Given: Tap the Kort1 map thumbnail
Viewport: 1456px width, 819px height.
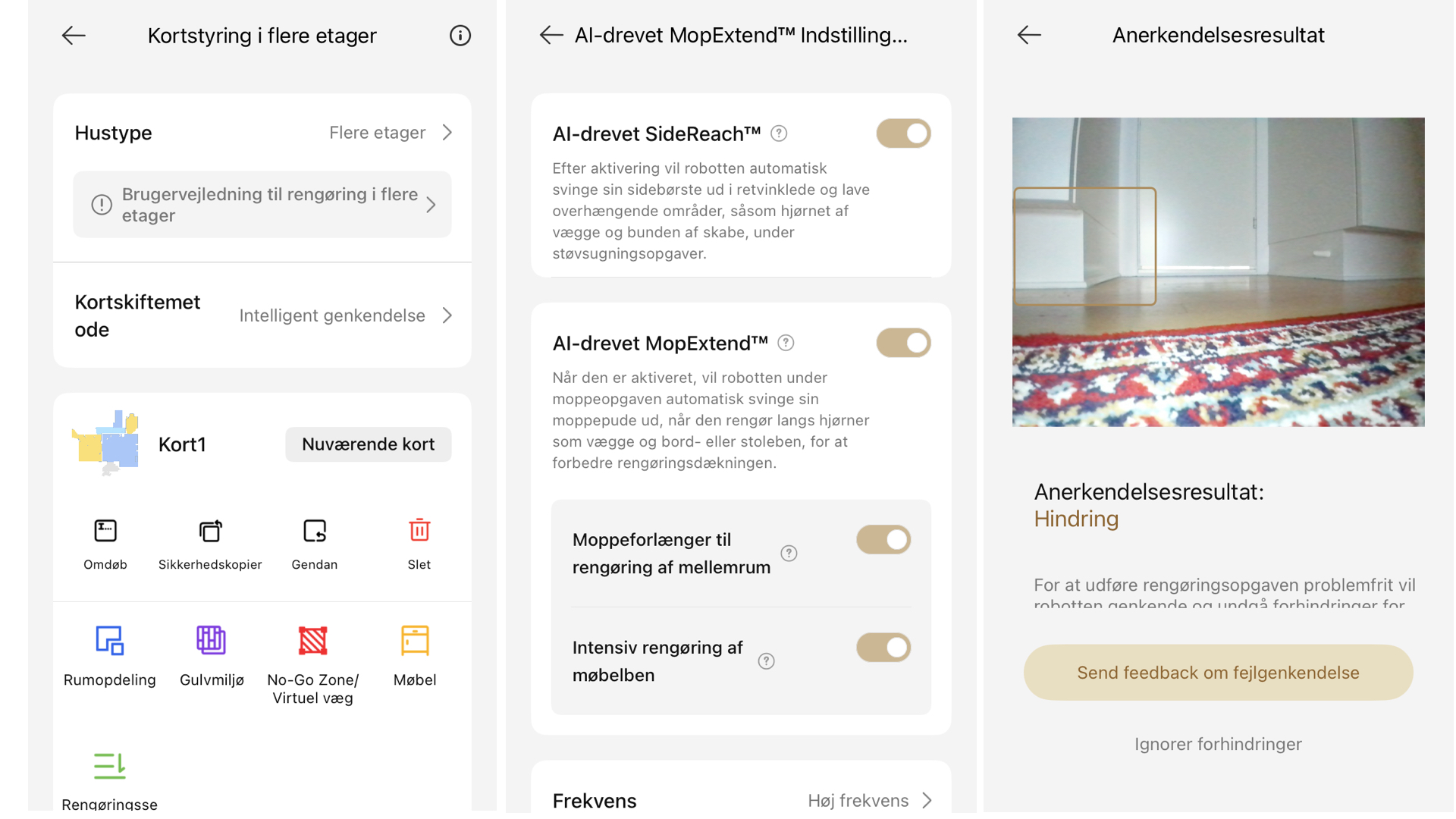Looking at the screenshot, I should point(106,443).
